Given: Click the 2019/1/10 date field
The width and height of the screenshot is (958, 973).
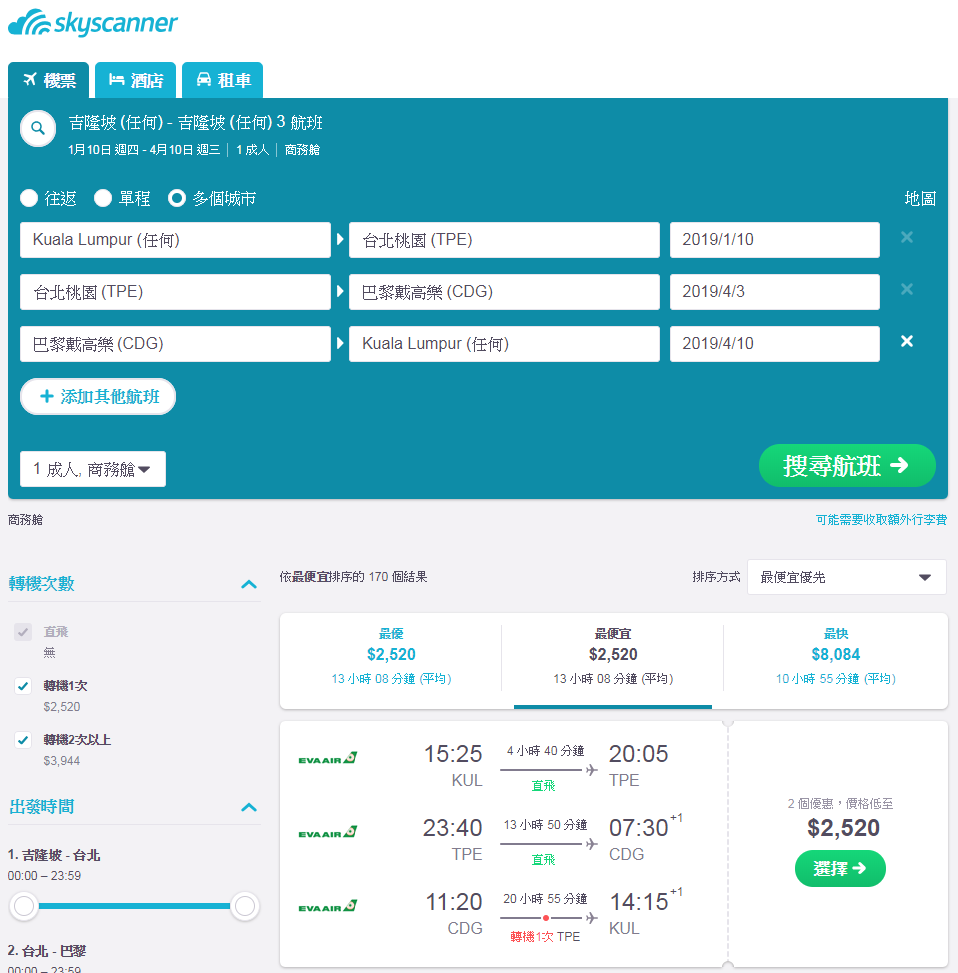Looking at the screenshot, I should click(x=774, y=240).
